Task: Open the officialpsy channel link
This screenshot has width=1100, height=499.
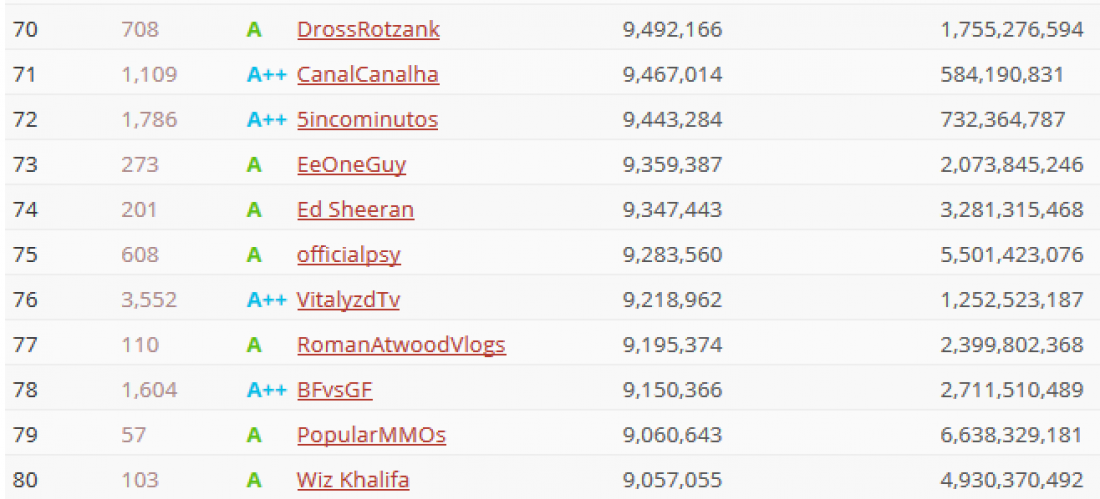Action: click(349, 255)
